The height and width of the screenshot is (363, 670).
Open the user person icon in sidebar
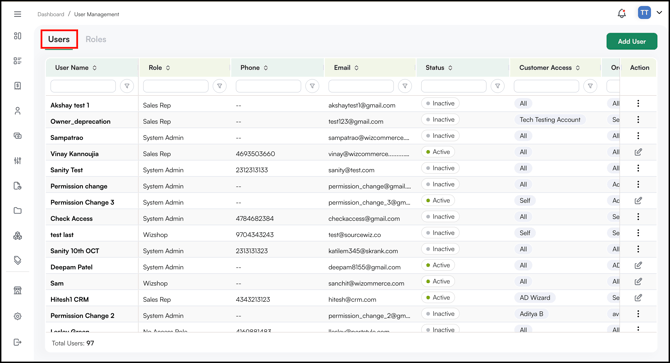tap(18, 111)
